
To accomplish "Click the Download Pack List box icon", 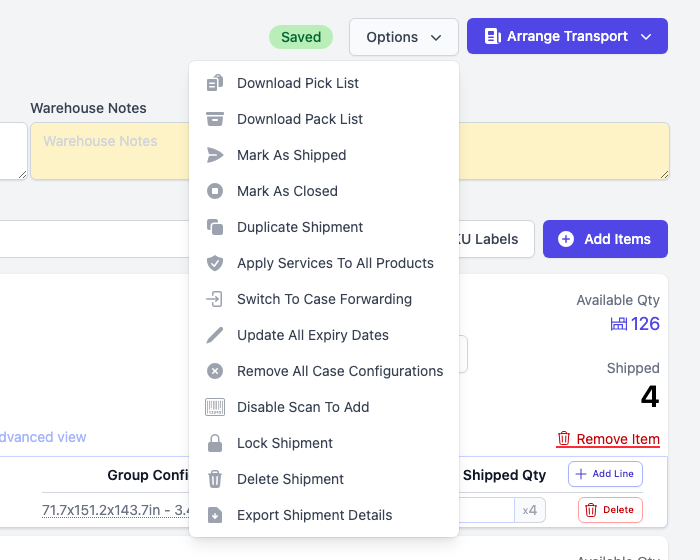I will 215,119.
